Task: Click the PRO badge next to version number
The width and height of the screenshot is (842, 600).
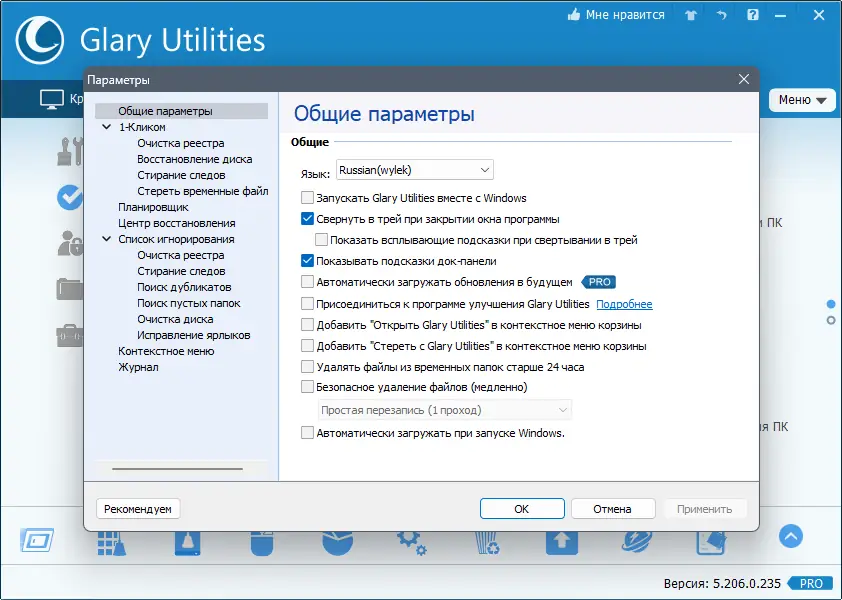Action: tap(811, 583)
